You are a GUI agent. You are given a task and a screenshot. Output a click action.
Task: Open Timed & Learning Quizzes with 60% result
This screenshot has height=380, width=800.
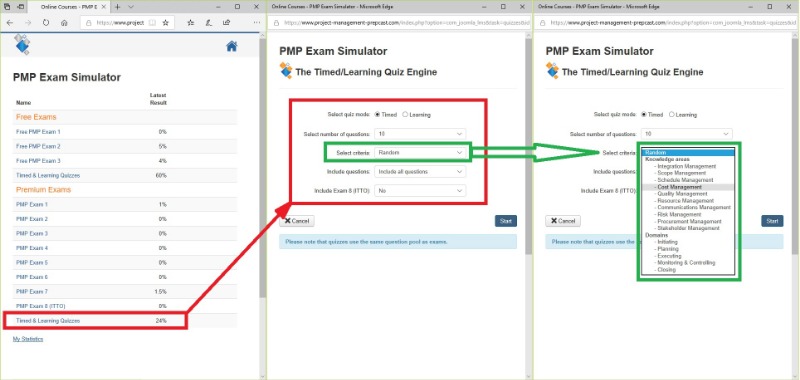48,175
